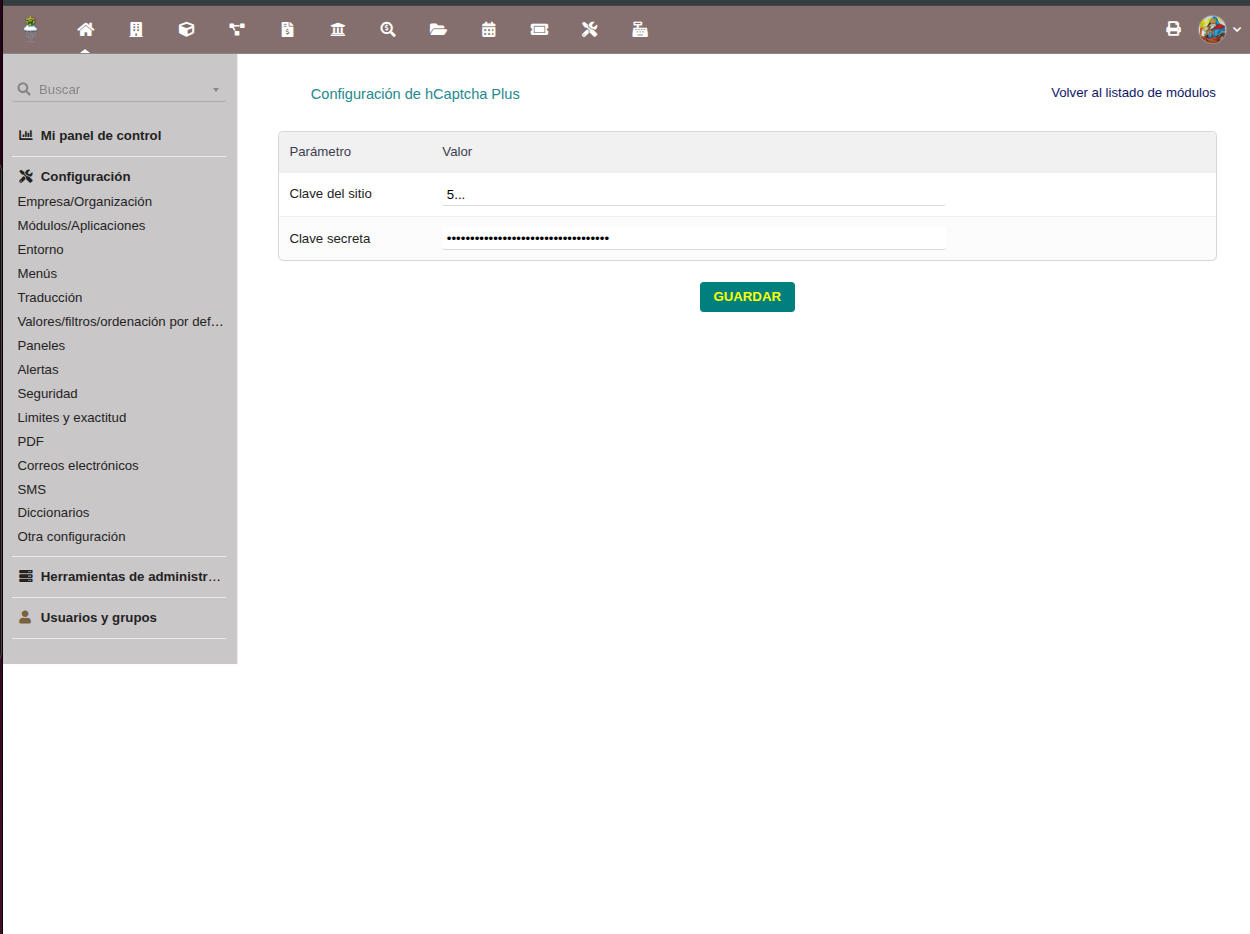Screen dimensions: 1250x934
Task: Click the user avatar picture
Action: (1212, 29)
